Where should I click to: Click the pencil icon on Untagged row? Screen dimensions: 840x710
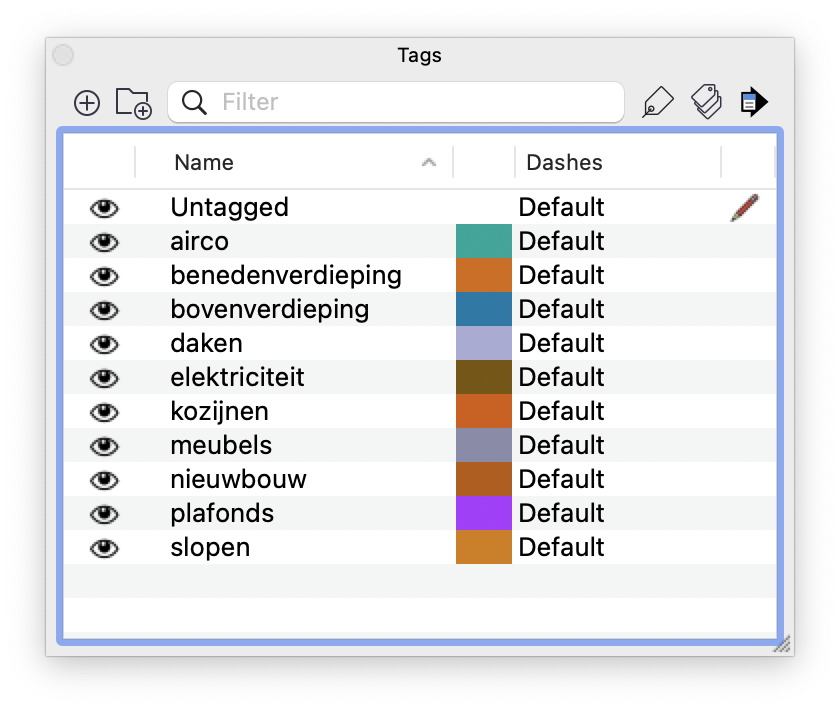point(745,207)
